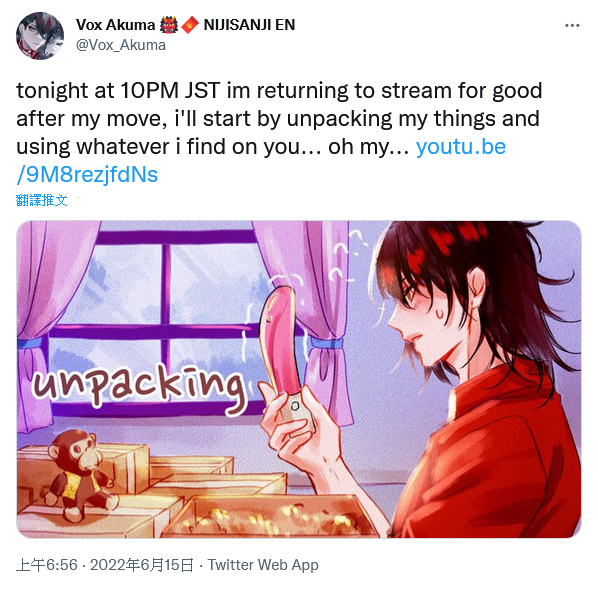Click Vox Akuma's round profile avatar

(40, 35)
